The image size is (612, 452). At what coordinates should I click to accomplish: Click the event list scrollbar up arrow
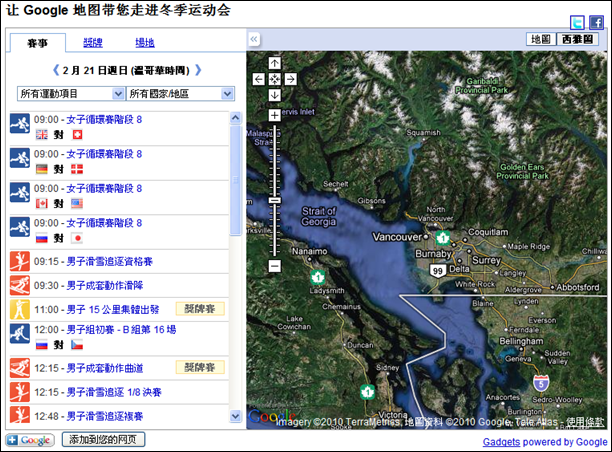[235, 118]
